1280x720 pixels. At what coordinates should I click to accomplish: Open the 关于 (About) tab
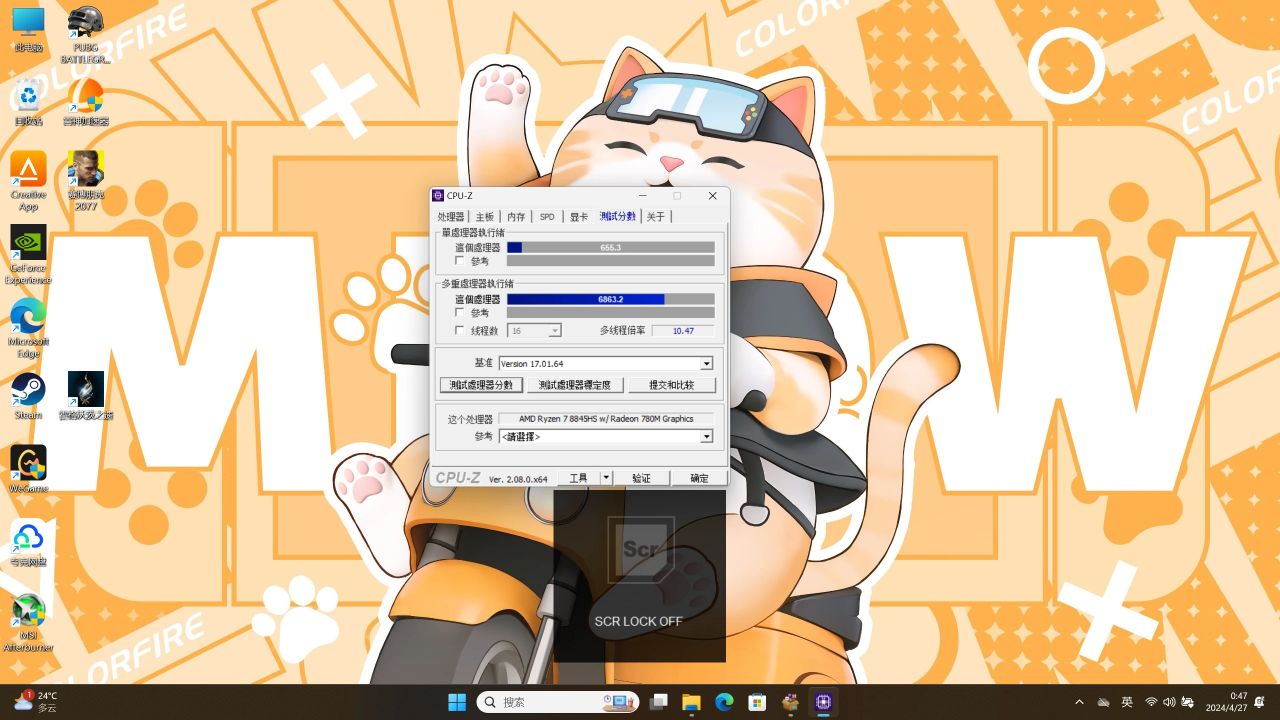tap(655, 217)
